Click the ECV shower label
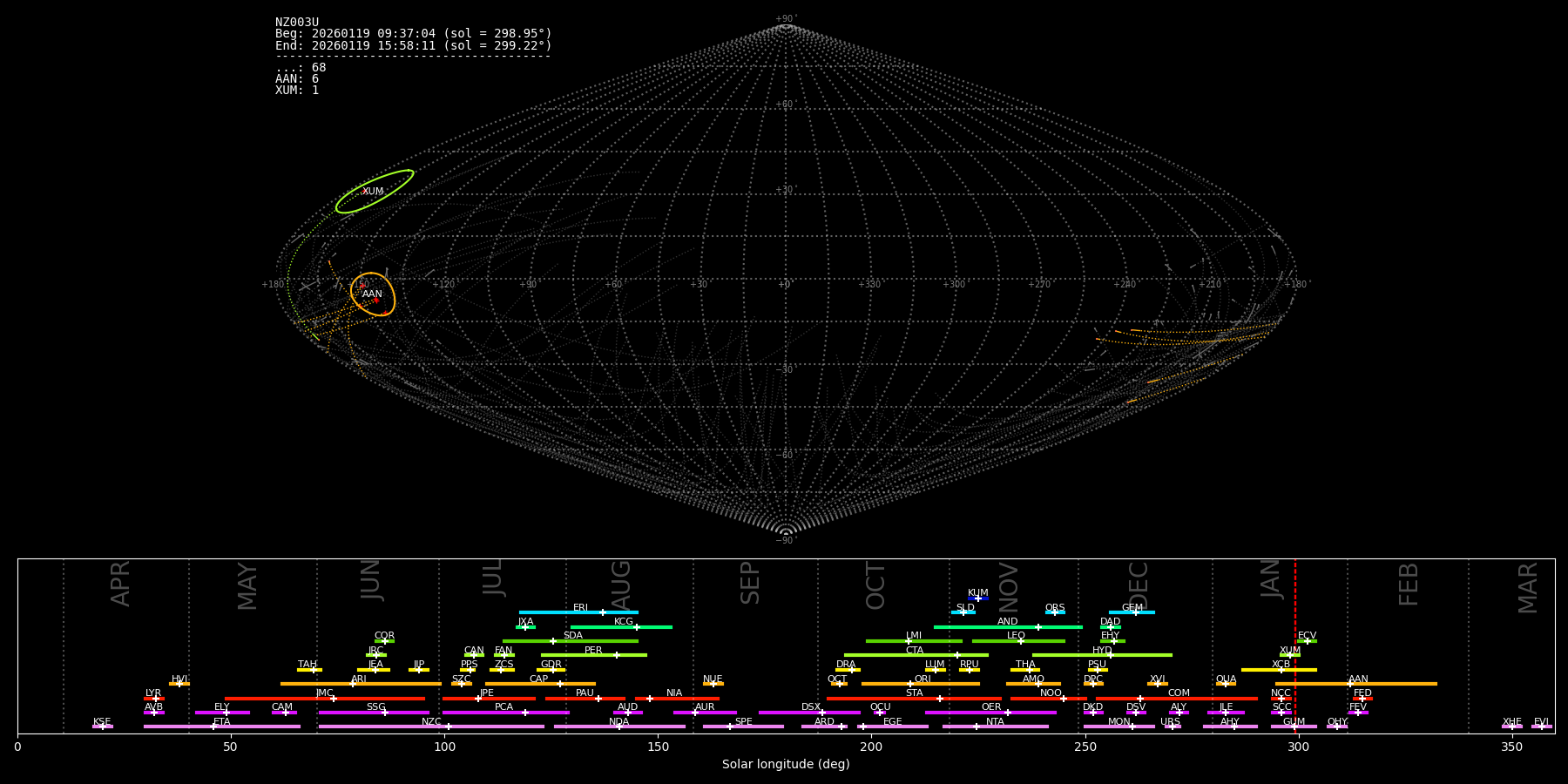1568x784 pixels. [1308, 636]
